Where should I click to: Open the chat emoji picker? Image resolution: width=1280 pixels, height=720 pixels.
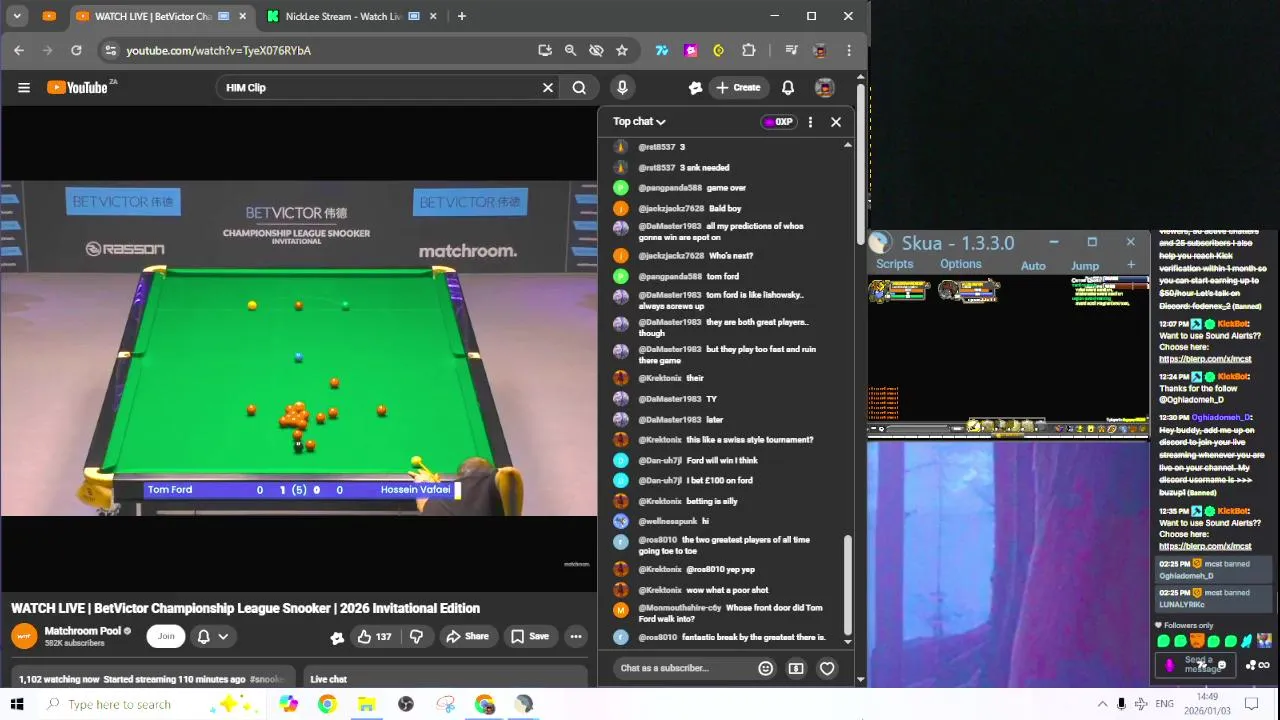pos(766,668)
